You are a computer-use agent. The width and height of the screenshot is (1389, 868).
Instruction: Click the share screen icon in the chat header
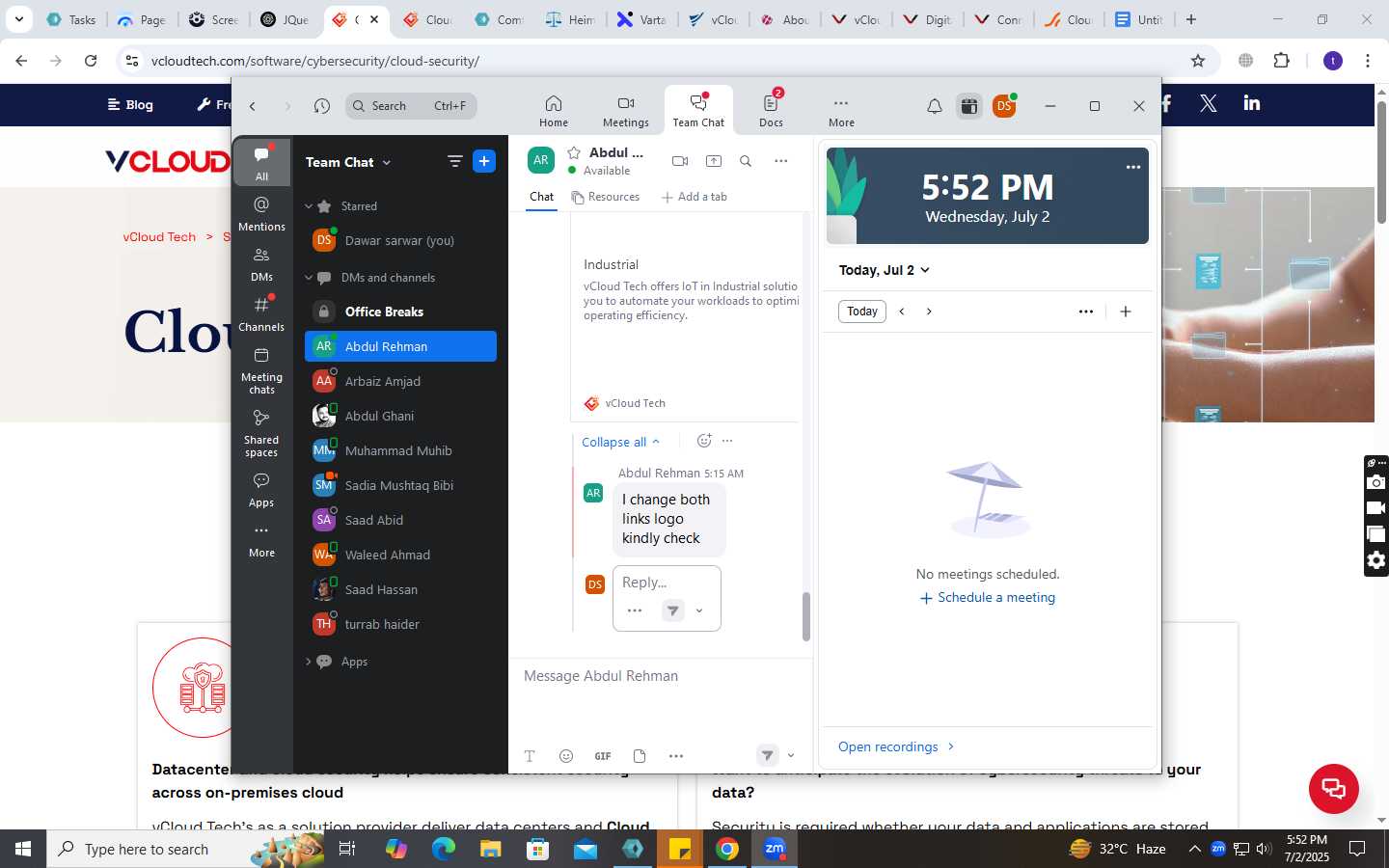pyautogui.click(x=714, y=161)
